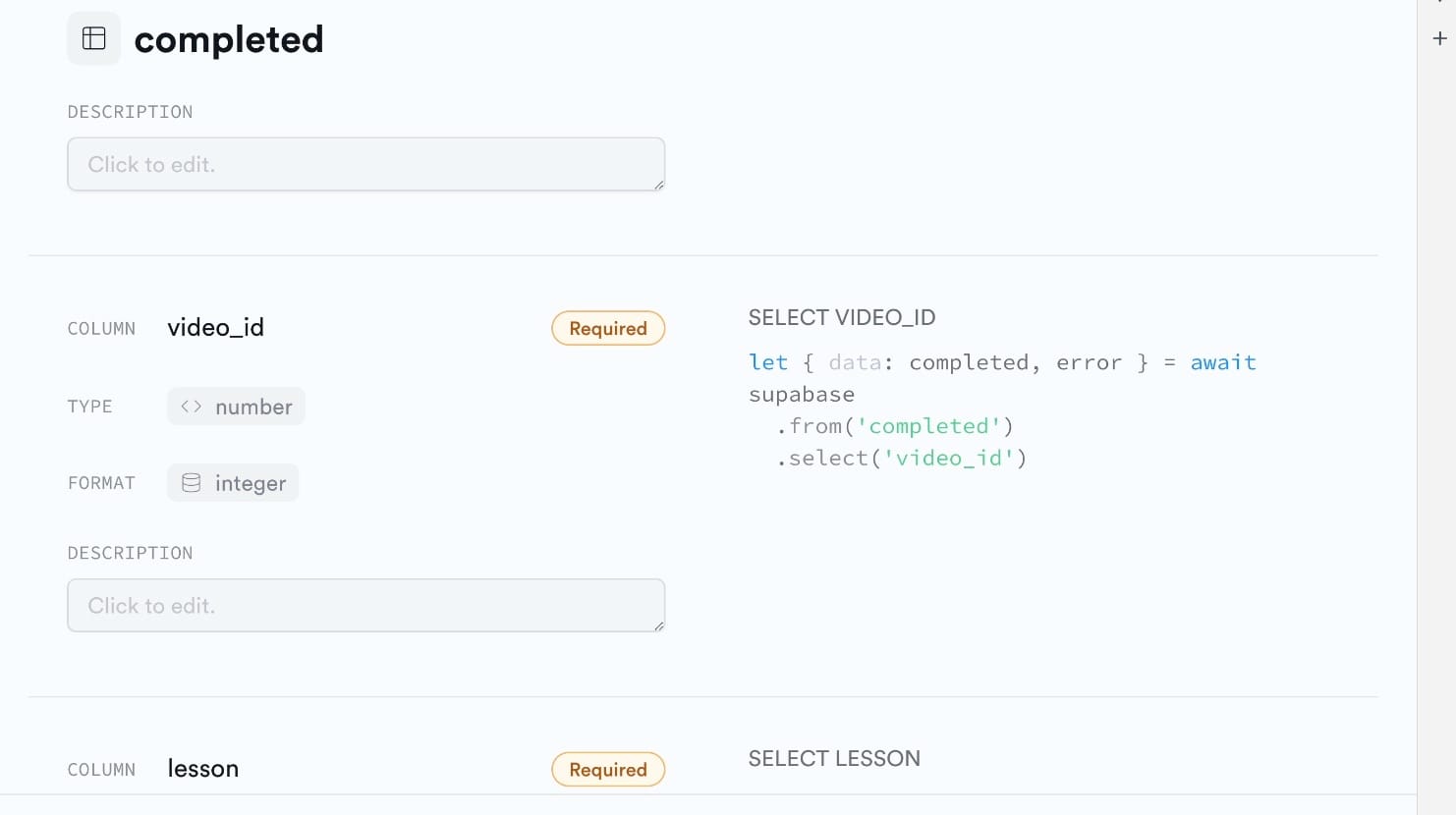1456x815 pixels.
Task: Edit the completed table description field
Action: pyautogui.click(x=365, y=164)
